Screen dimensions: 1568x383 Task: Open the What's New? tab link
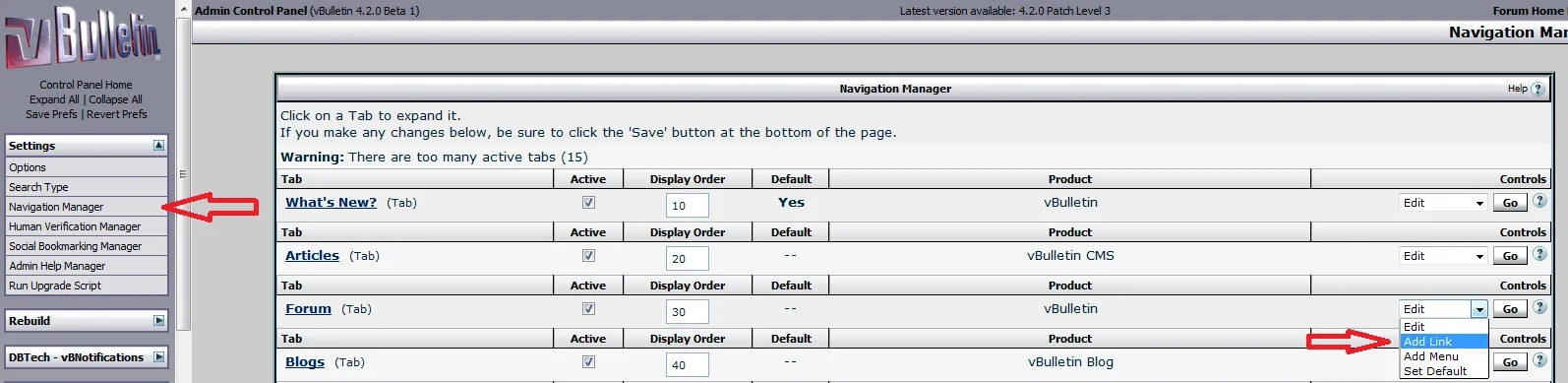coord(331,203)
